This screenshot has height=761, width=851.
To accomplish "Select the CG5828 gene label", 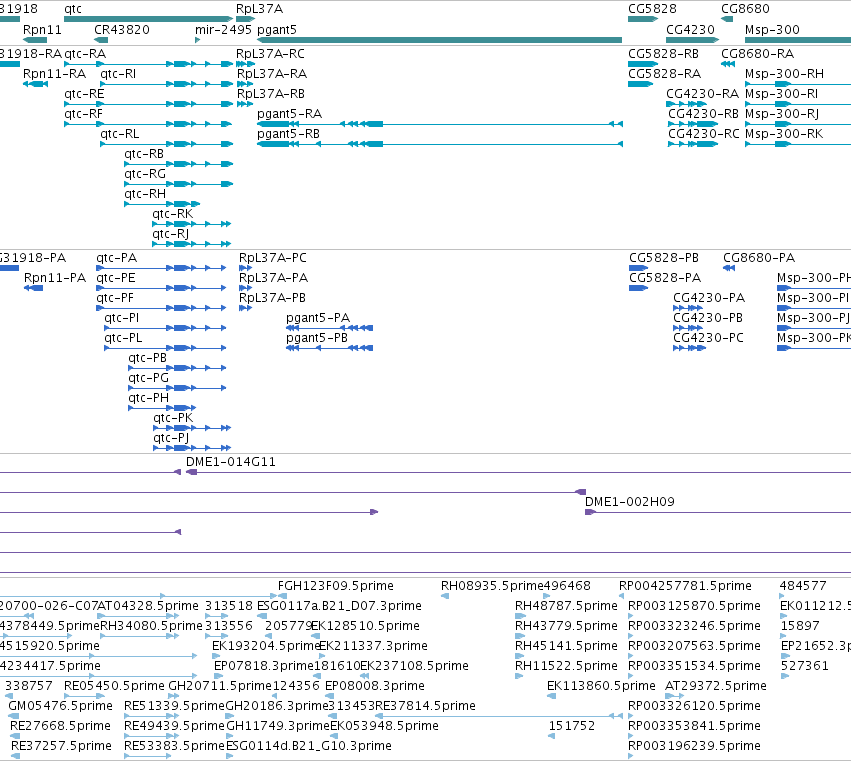I will coord(652,9).
